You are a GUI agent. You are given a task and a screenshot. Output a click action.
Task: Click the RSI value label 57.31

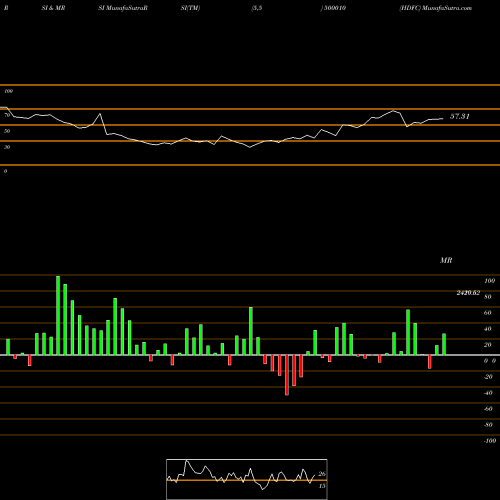tap(460, 116)
